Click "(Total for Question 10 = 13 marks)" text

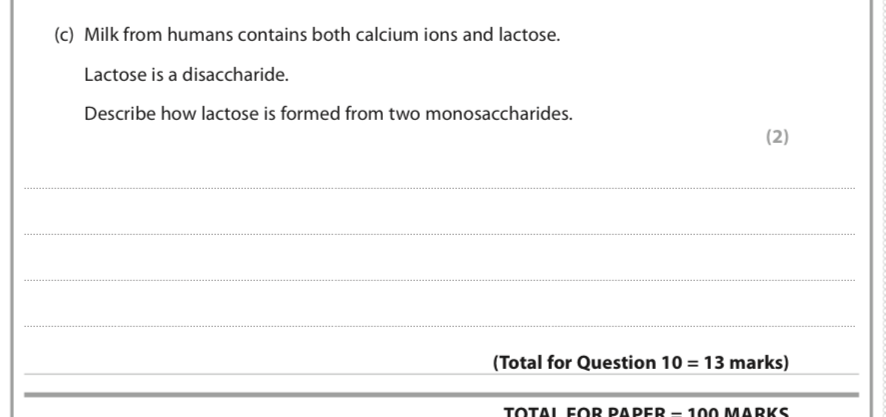tap(641, 362)
